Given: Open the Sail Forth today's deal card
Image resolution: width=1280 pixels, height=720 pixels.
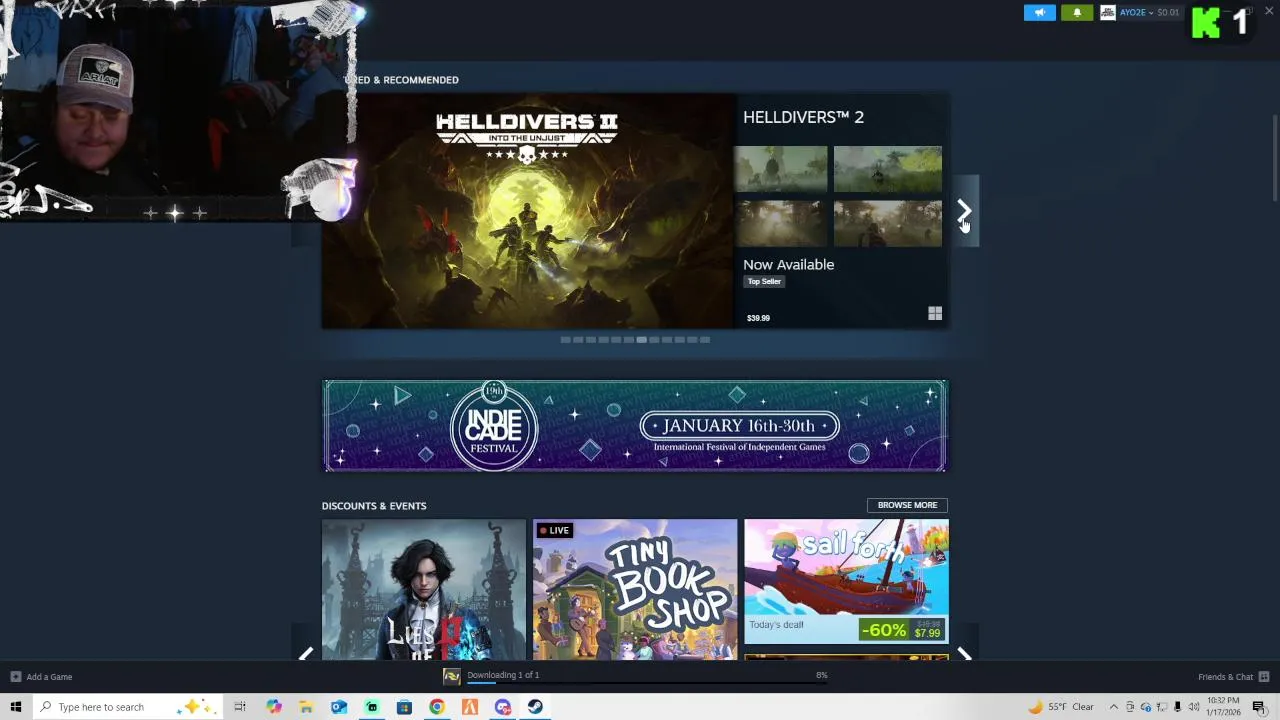Looking at the screenshot, I should point(846,582).
